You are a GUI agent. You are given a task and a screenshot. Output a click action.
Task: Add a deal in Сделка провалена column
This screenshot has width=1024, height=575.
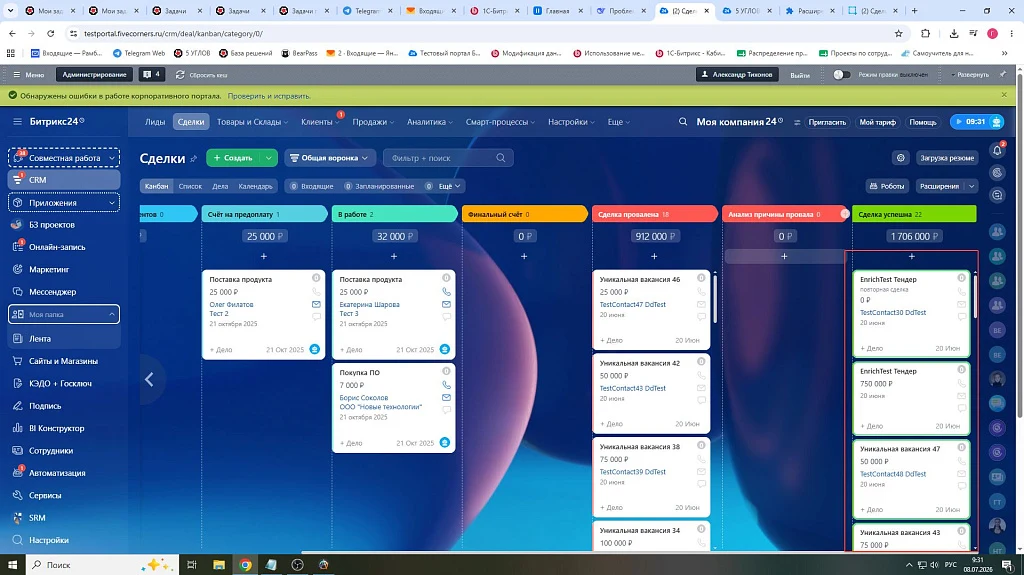(x=654, y=257)
